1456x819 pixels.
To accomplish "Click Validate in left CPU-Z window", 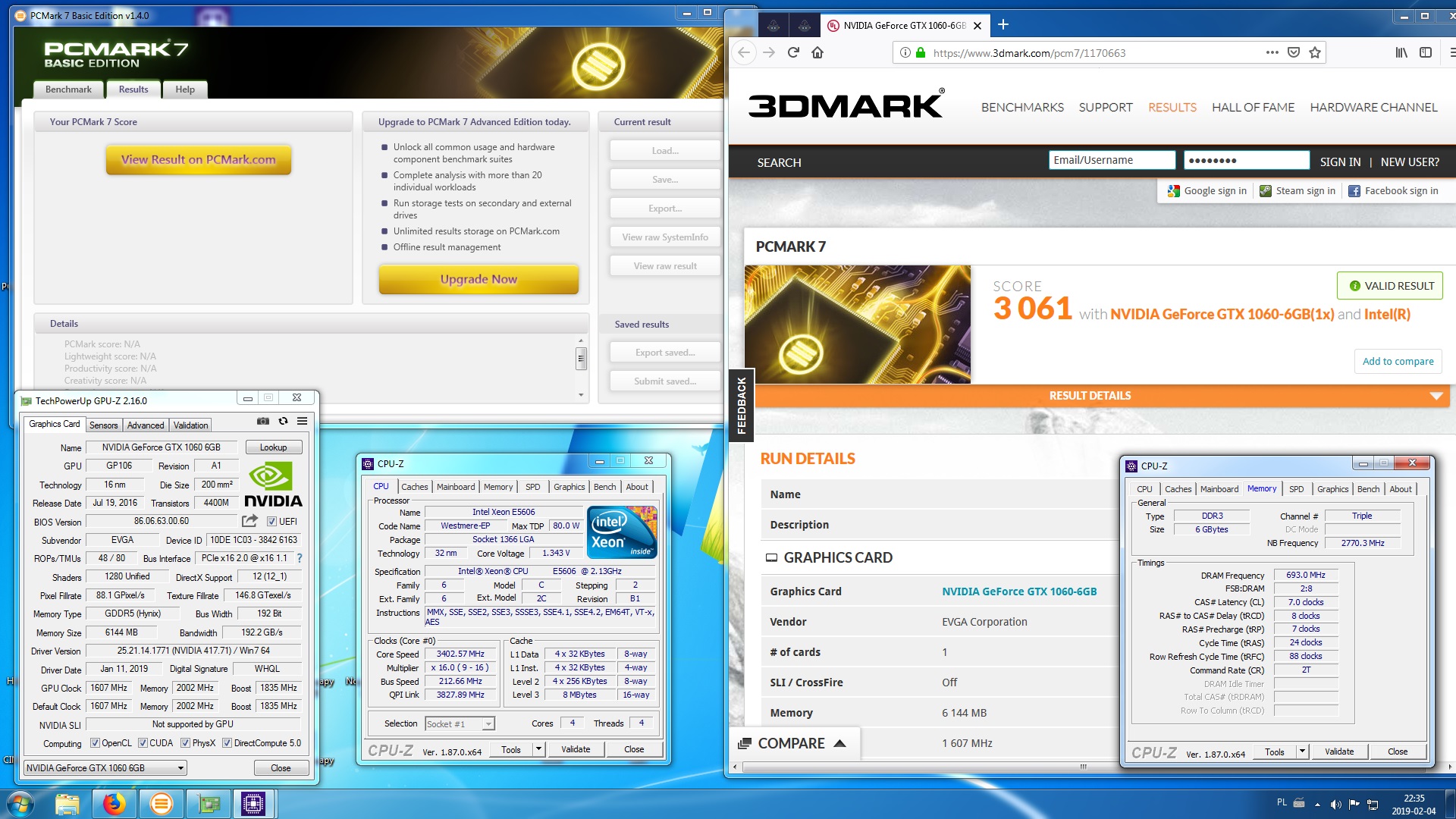I will pos(576,749).
